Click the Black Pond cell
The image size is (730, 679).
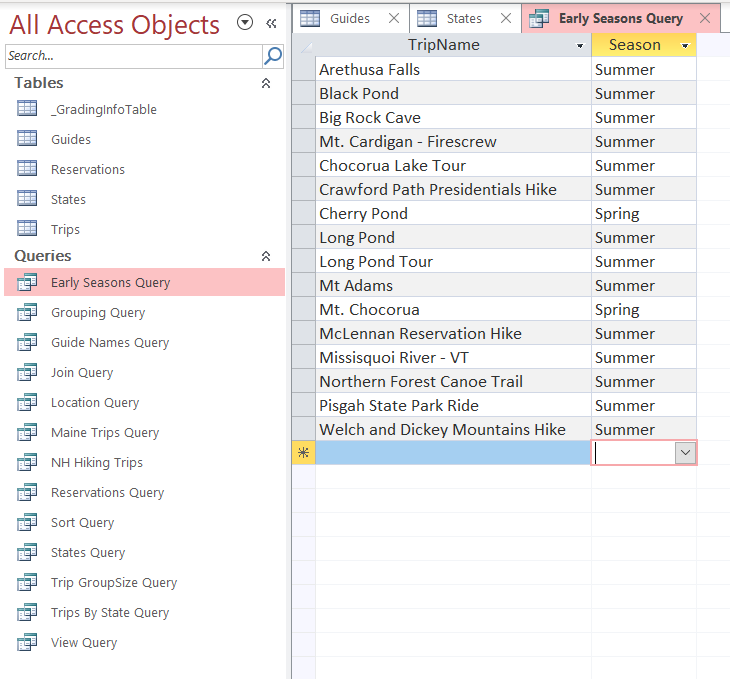pos(453,94)
